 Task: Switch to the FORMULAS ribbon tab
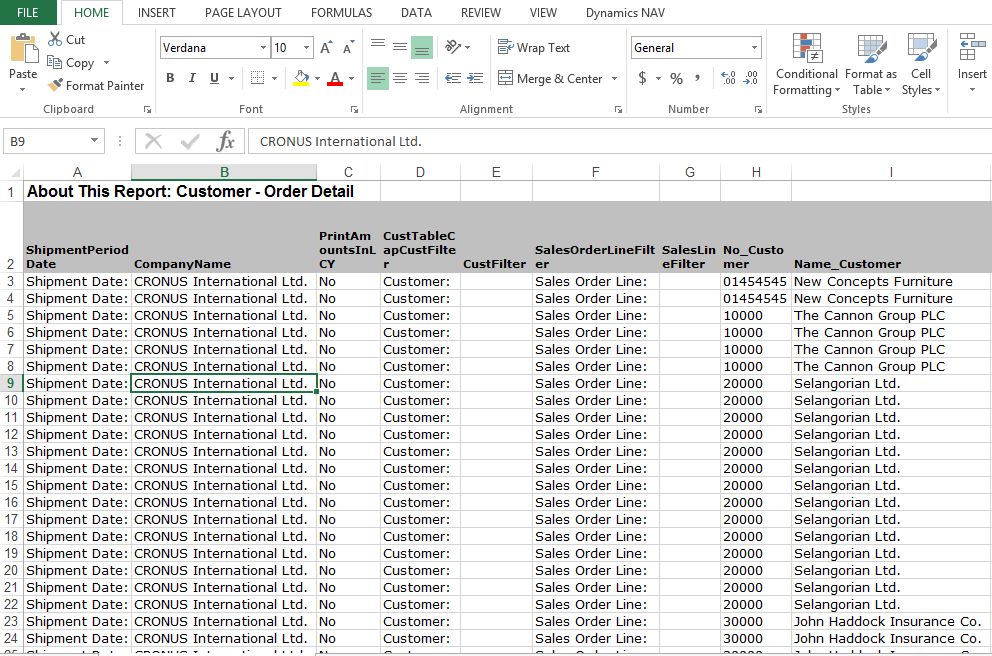(x=341, y=13)
